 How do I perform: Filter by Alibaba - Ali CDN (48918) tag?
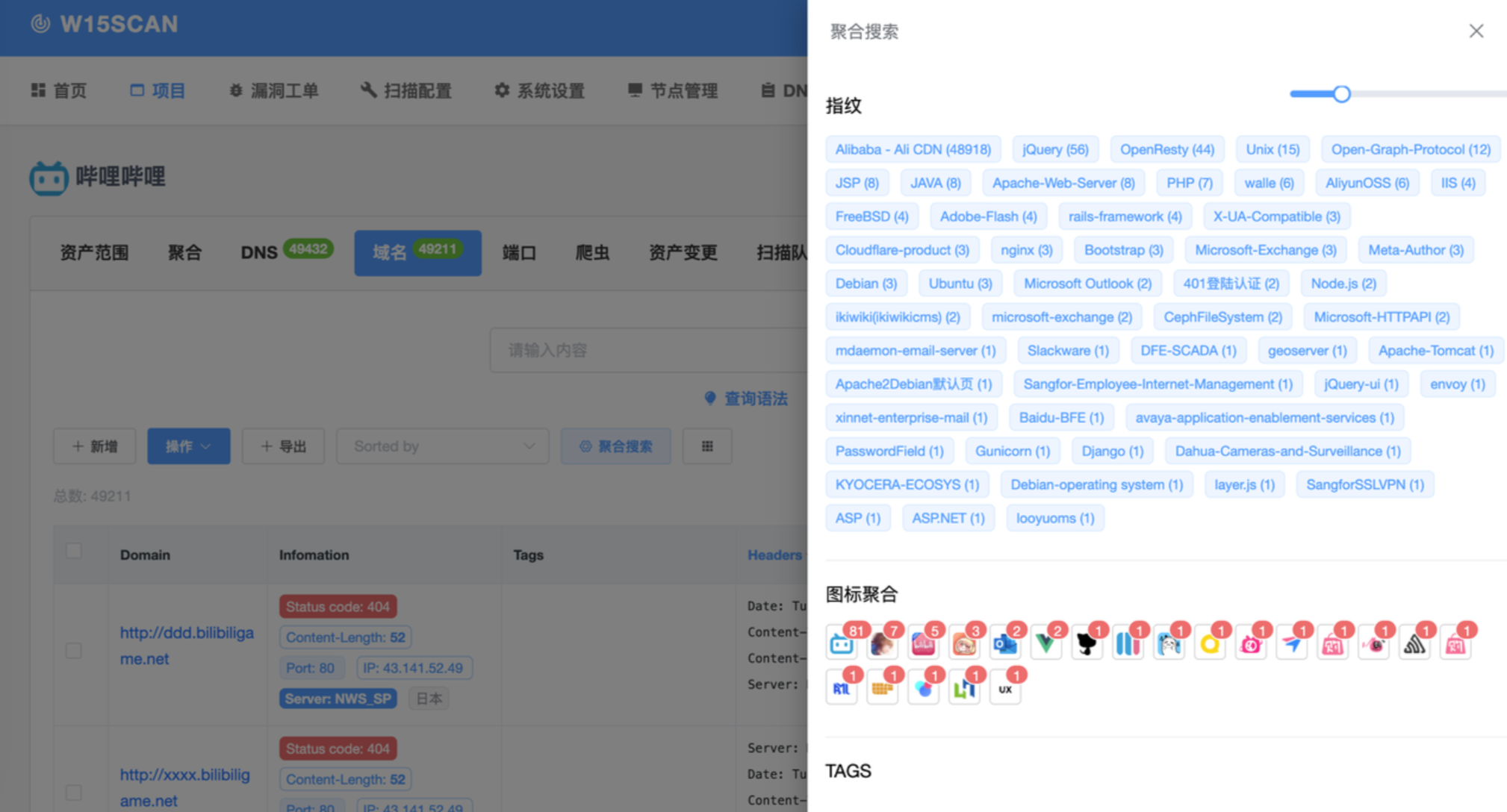pyautogui.click(x=913, y=149)
